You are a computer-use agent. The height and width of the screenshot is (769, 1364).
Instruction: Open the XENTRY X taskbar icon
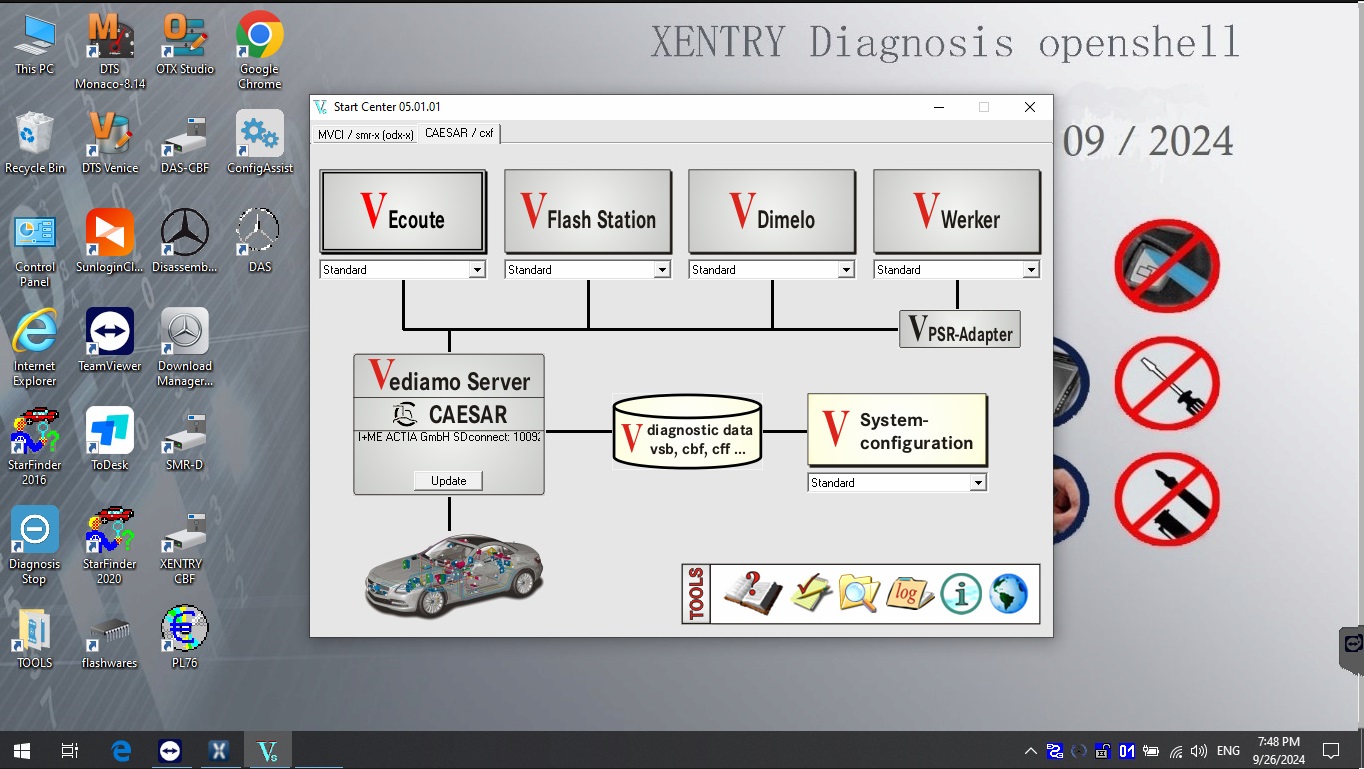(x=219, y=750)
